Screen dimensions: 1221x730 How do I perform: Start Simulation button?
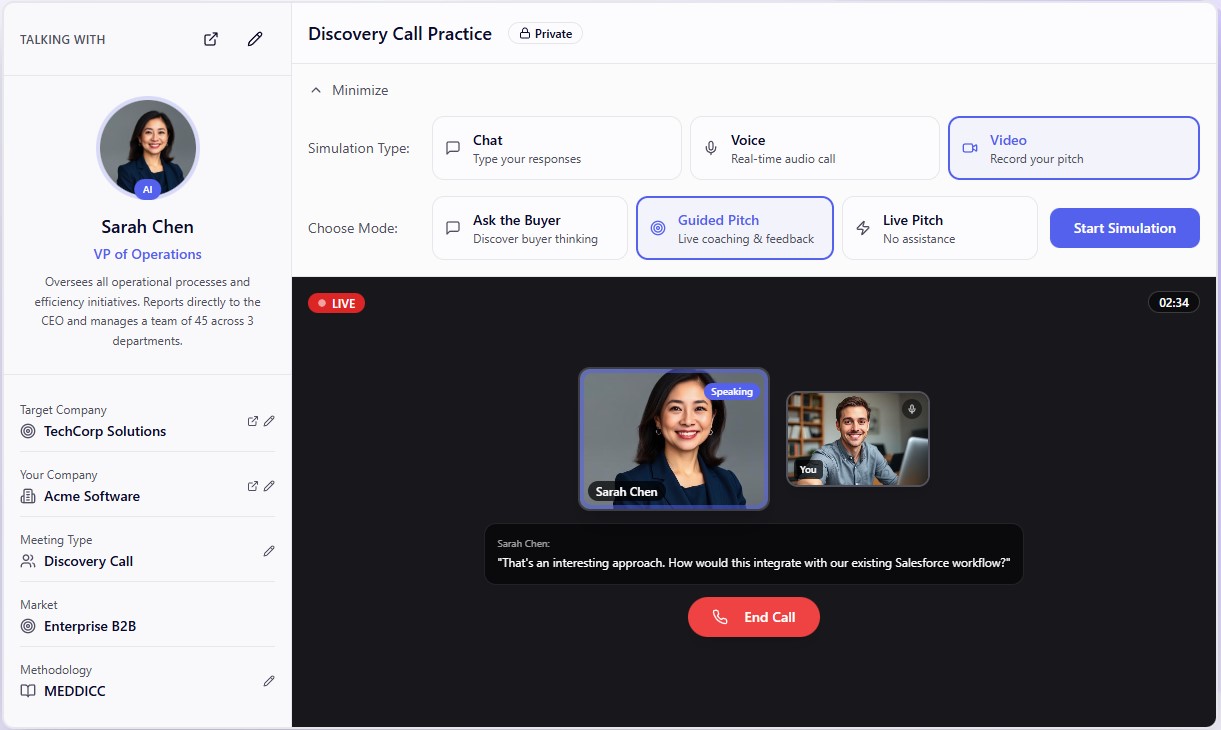1124,228
